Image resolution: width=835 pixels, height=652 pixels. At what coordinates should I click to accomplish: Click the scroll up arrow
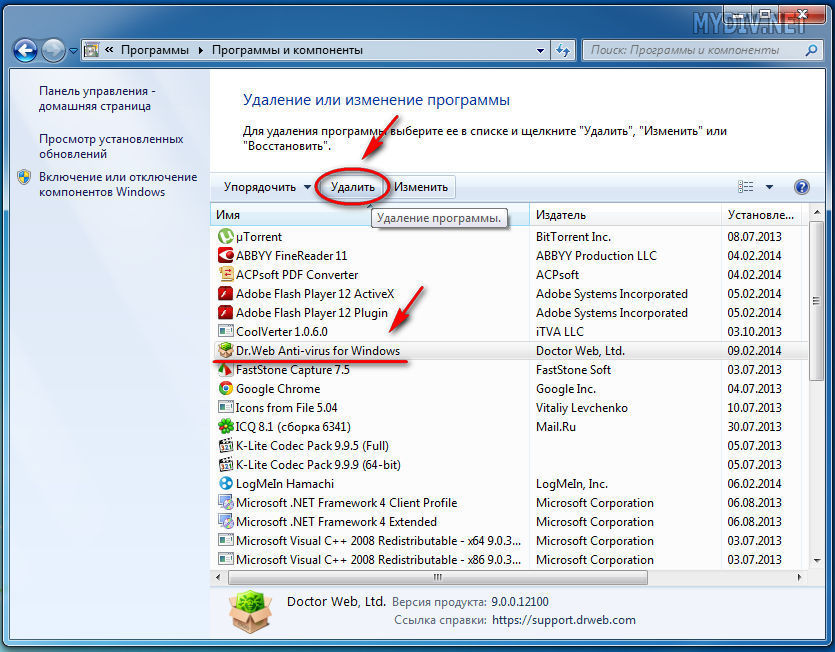pos(816,213)
